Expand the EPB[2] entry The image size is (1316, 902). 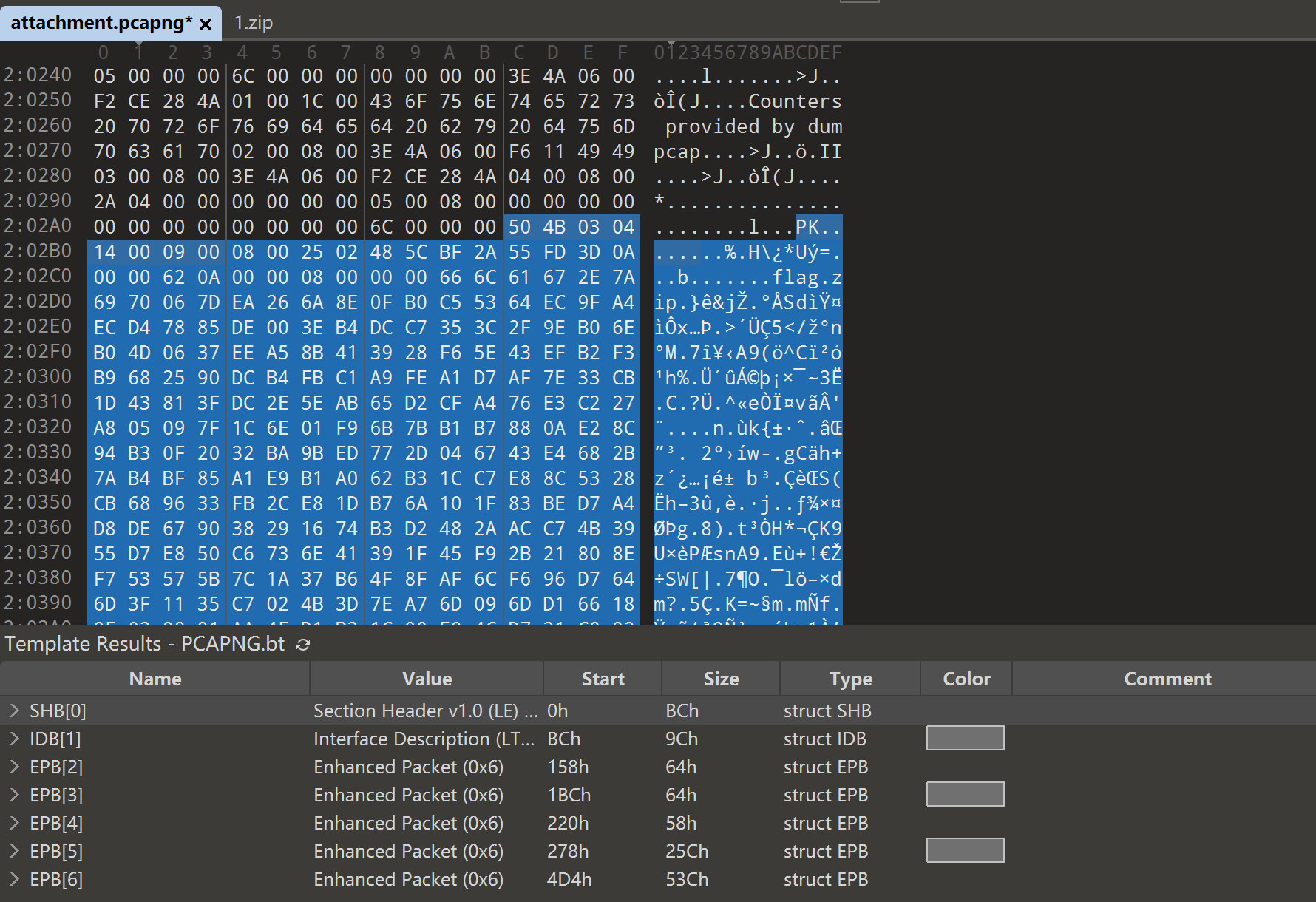[x=14, y=767]
